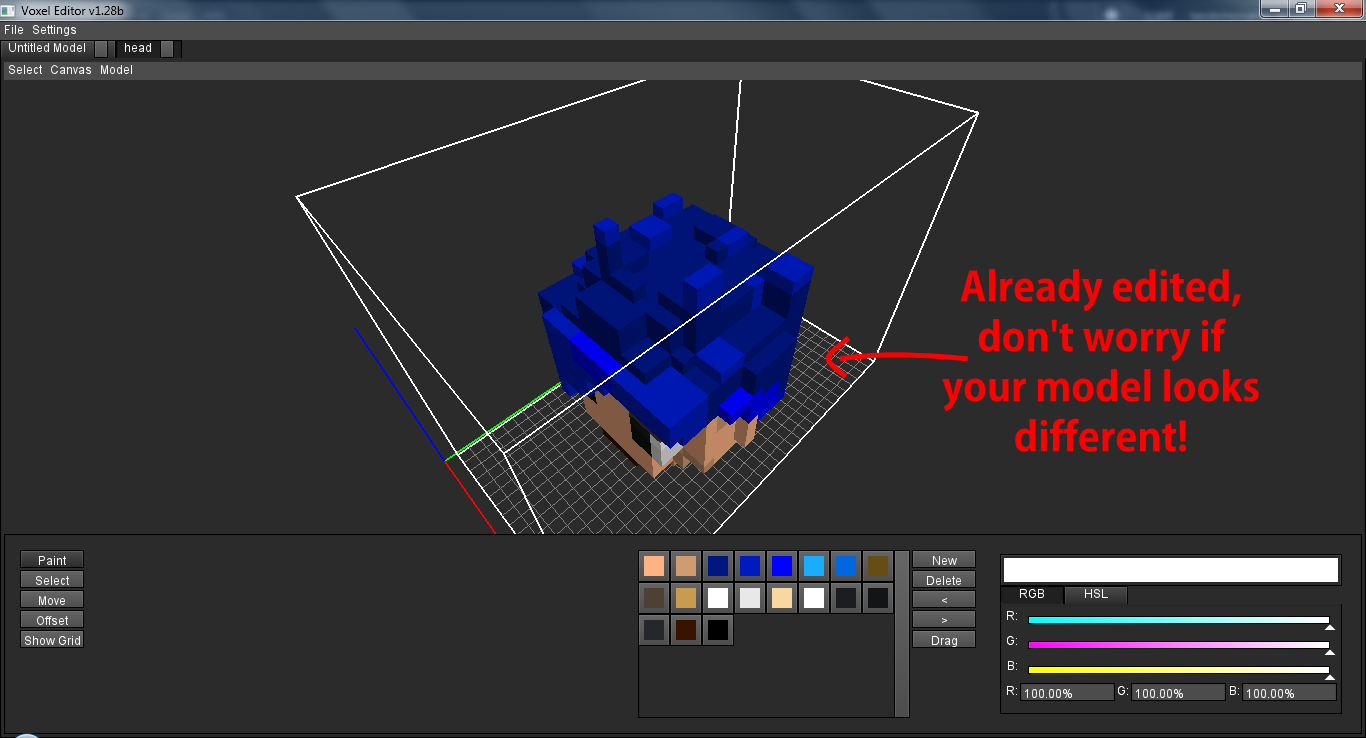
Task: Click the palette < button
Action: coord(944,600)
